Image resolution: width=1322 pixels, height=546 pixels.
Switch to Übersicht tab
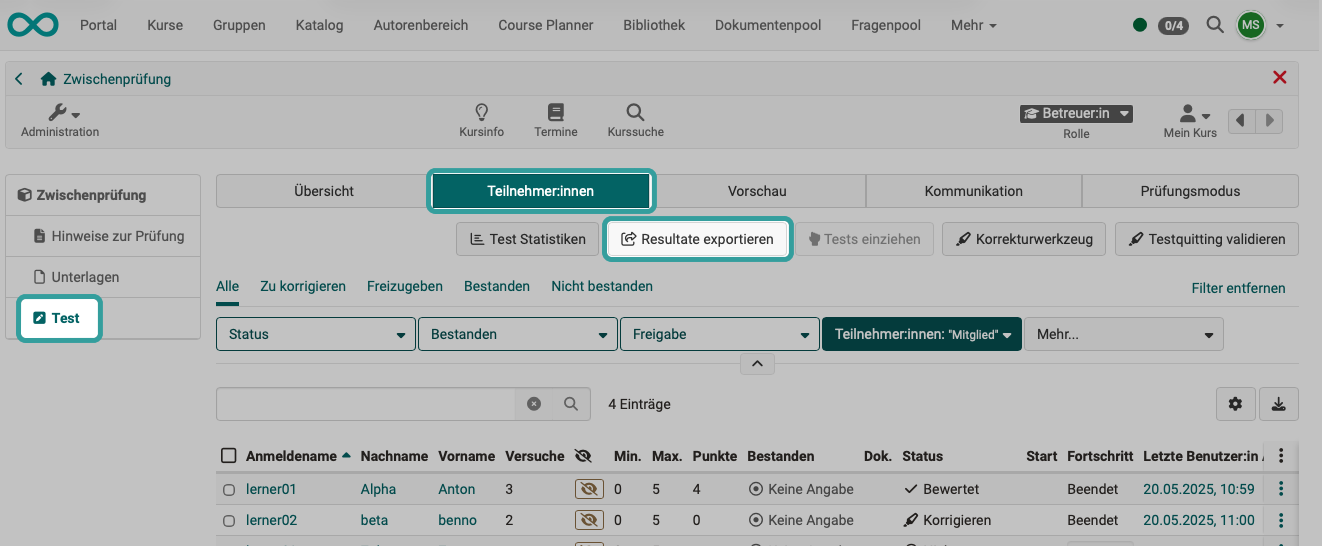pyautogui.click(x=324, y=191)
